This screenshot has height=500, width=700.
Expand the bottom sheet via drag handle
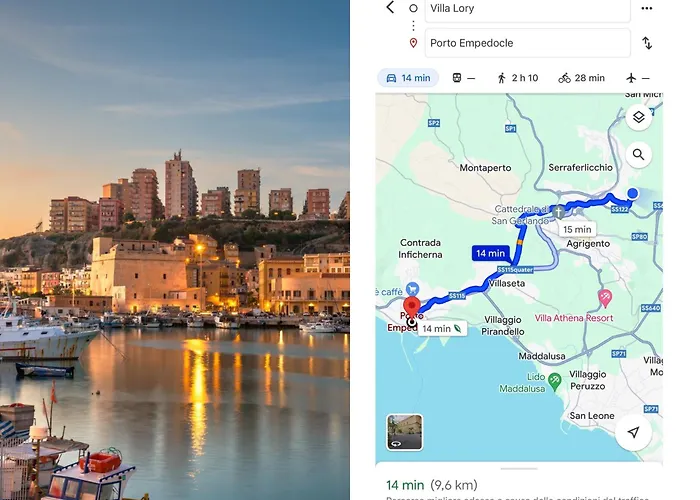point(518,468)
